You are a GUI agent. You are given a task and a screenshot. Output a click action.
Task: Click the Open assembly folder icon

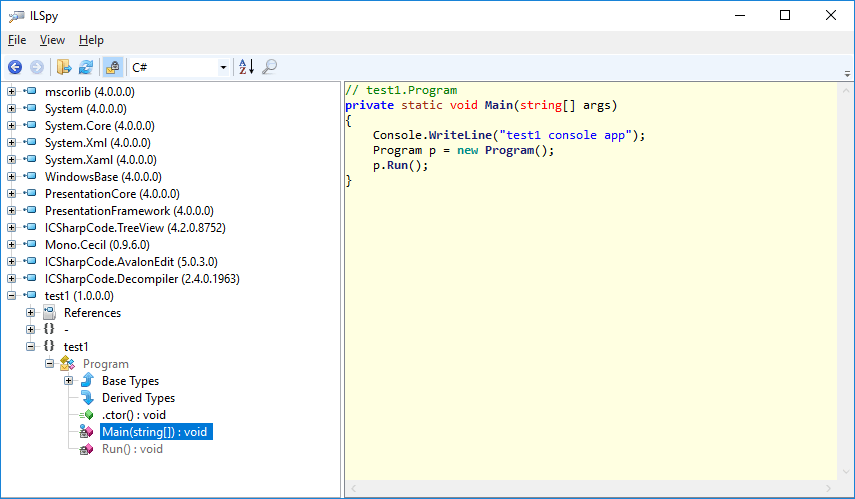(64, 67)
